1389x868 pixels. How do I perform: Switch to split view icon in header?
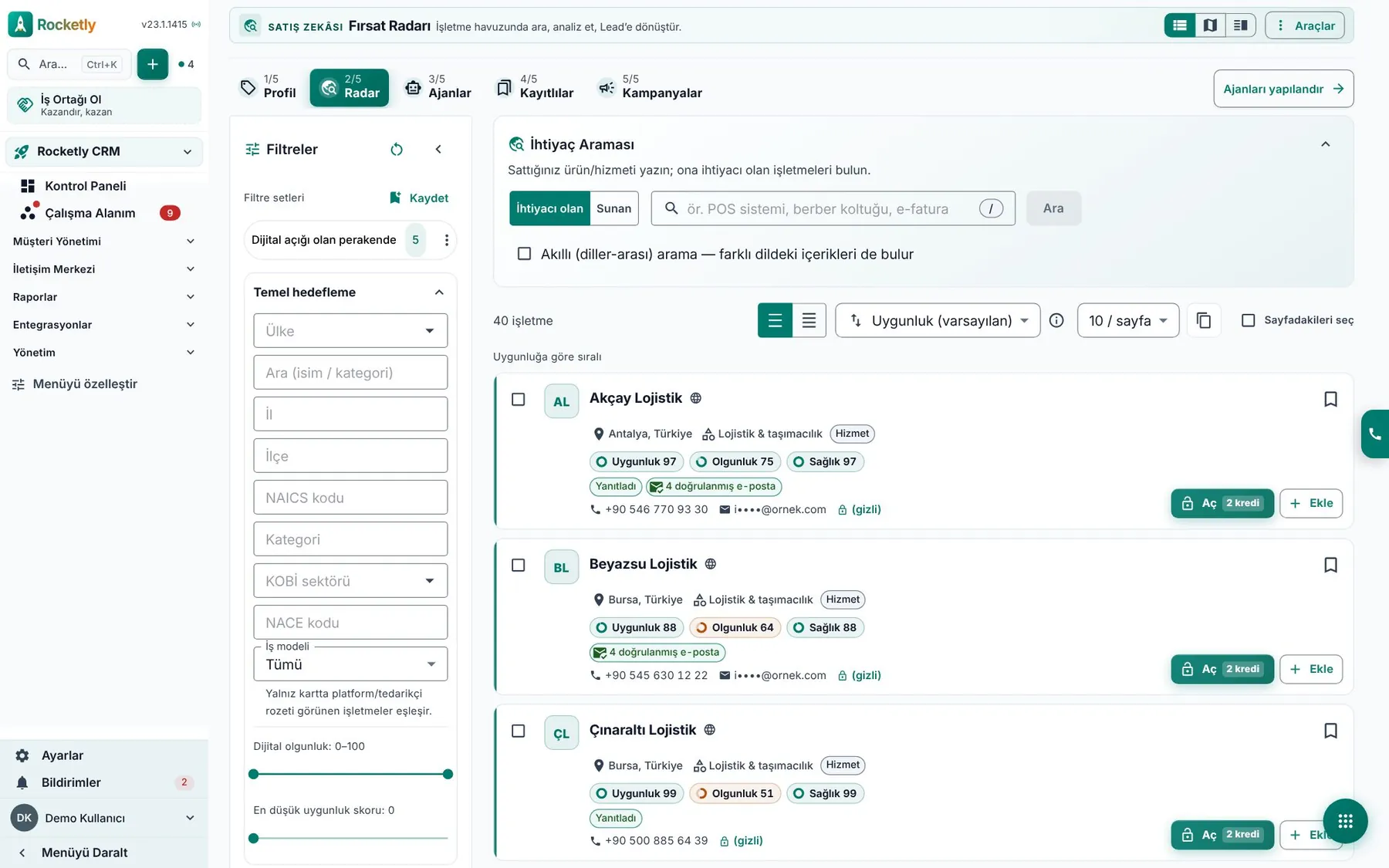[x=1240, y=25]
